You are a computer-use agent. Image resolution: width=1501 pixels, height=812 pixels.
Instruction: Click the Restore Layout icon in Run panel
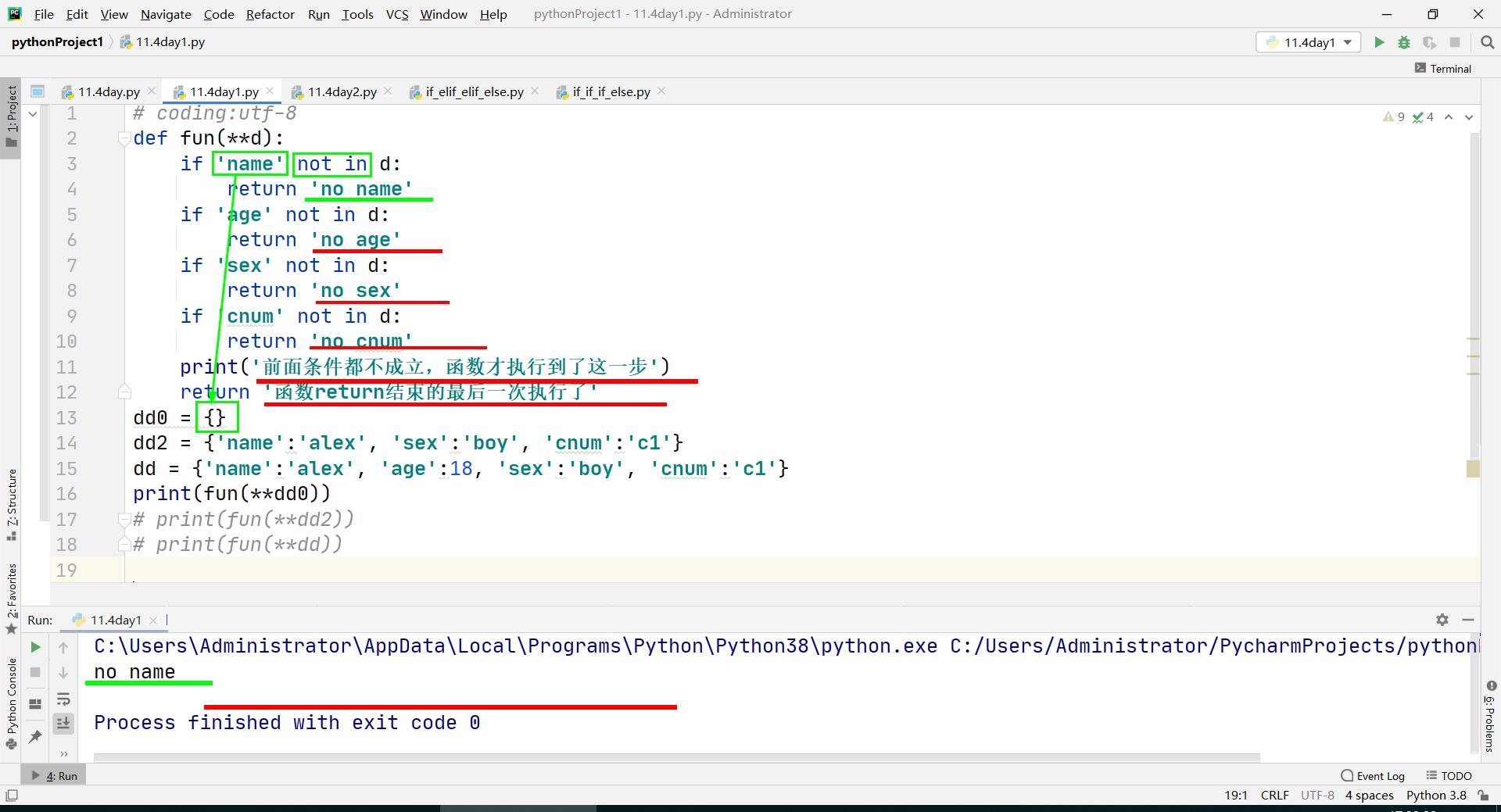pos(35,704)
